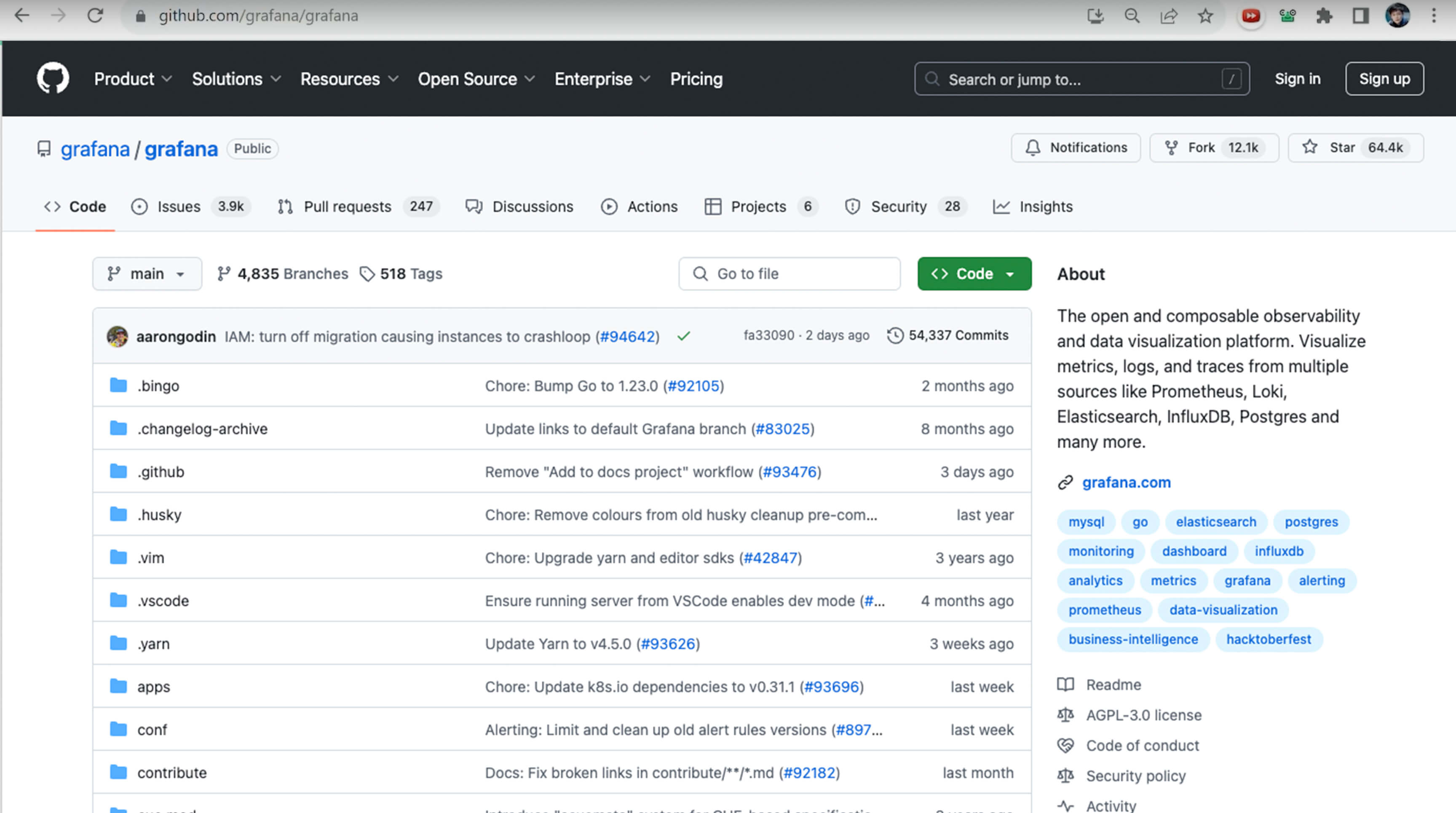Click the Sign up button

[x=1384, y=79]
